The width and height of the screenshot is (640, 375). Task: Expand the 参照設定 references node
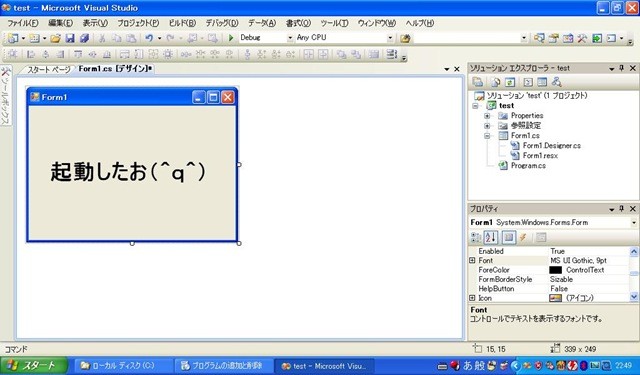coord(487,126)
